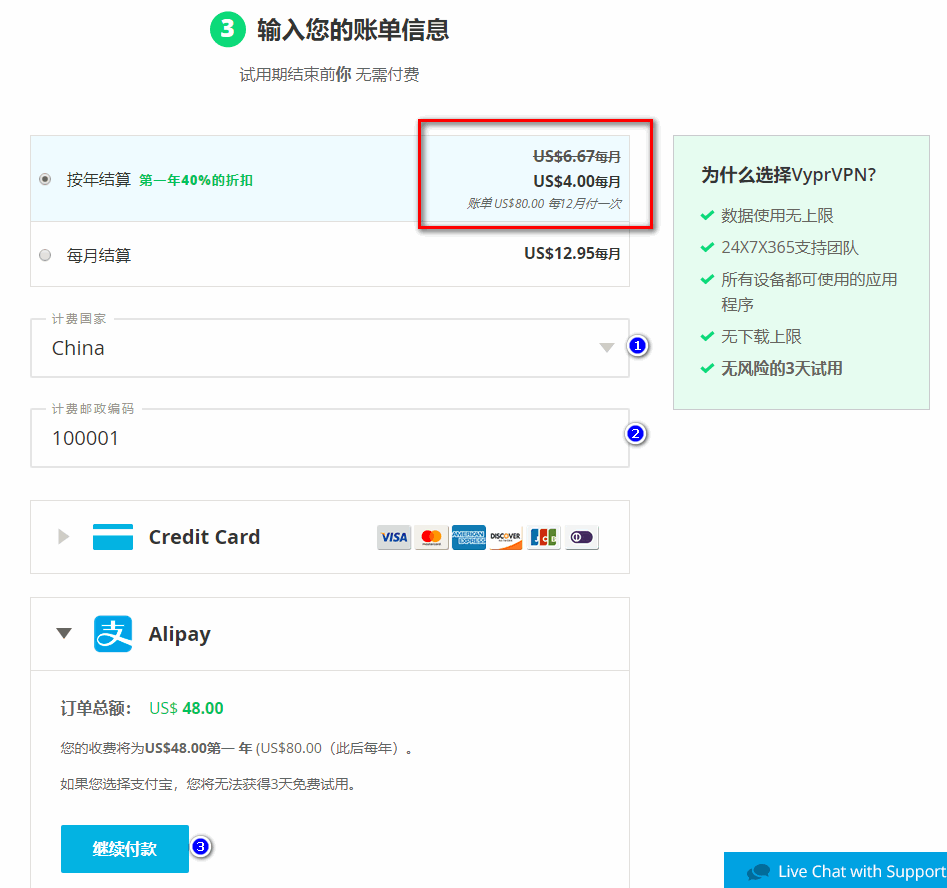
Task: Click the Mastercard icon
Action: pyautogui.click(x=431, y=537)
